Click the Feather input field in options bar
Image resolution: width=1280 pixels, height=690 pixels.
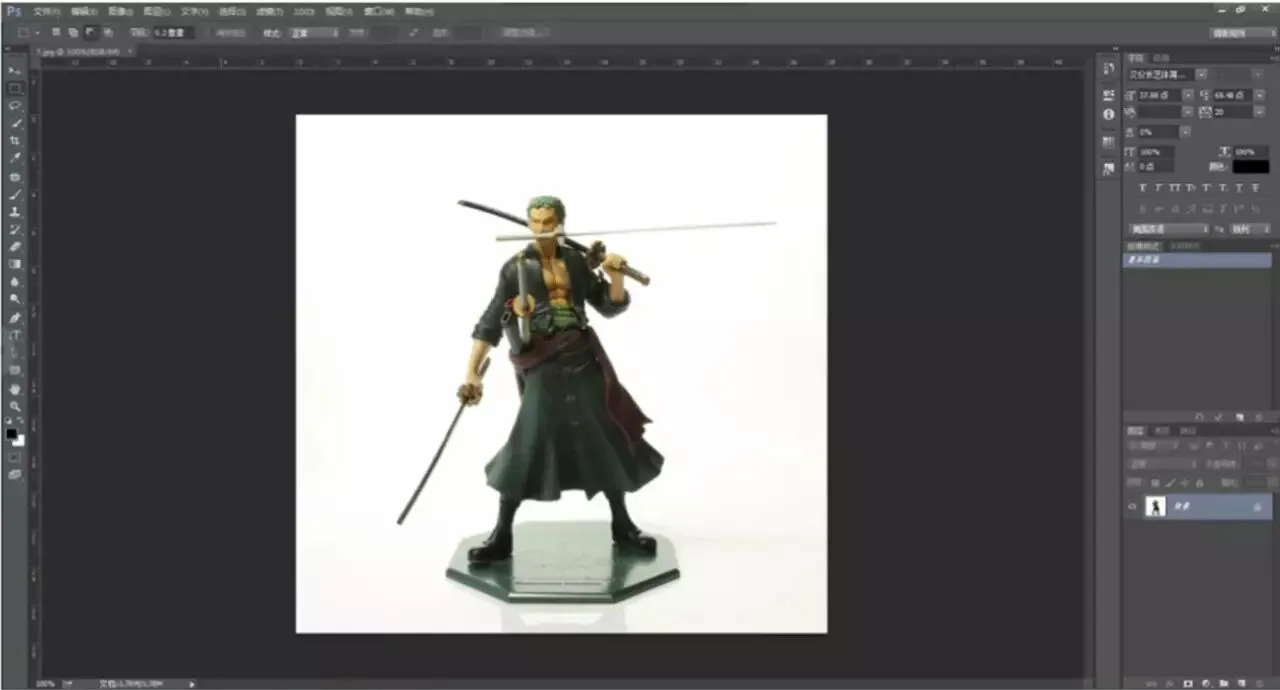pyautogui.click(x=173, y=32)
